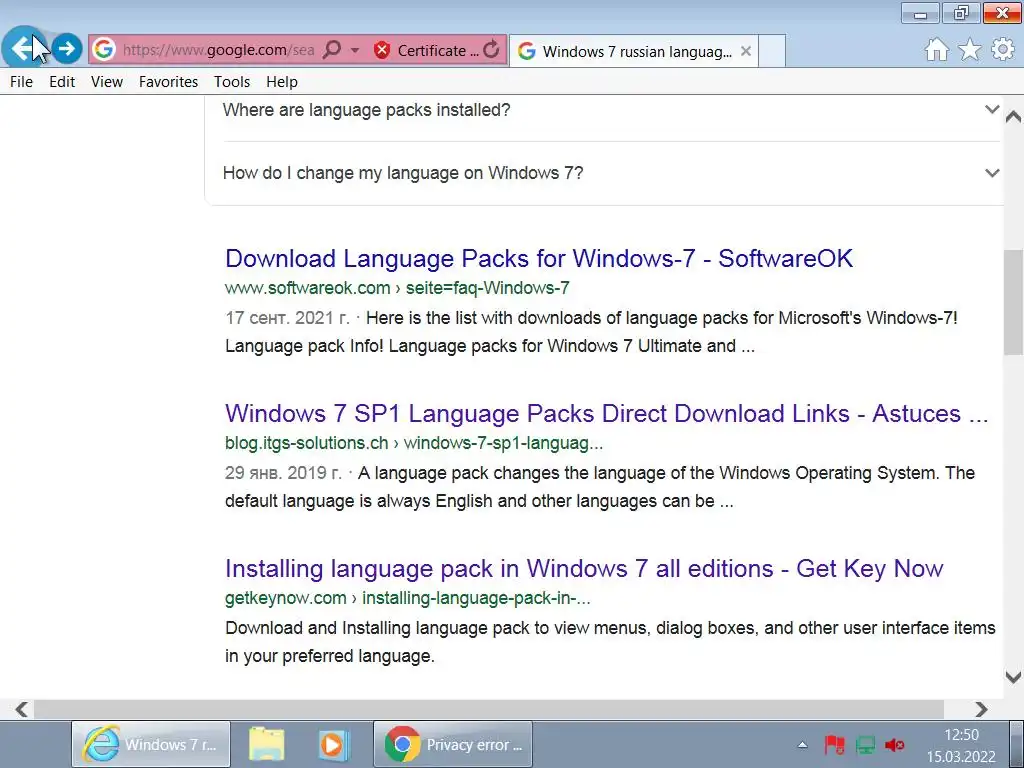This screenshot has height=768, width=1024.
Task: Click the vertical scrollbar up arrow
Action: [x=1014, y=116]
